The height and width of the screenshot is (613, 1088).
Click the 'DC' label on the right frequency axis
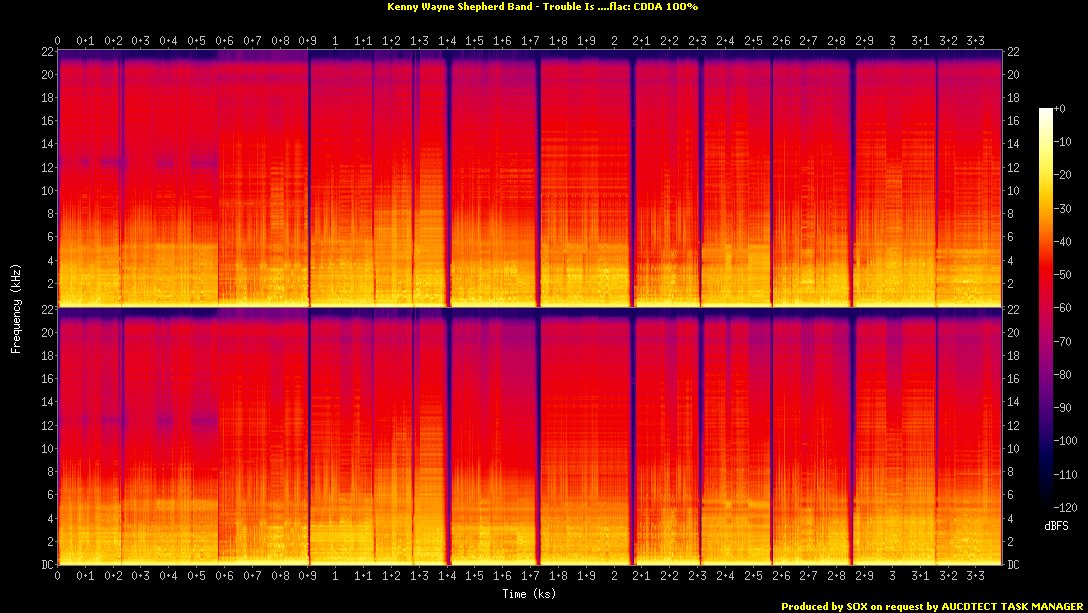click(1014, 564)
